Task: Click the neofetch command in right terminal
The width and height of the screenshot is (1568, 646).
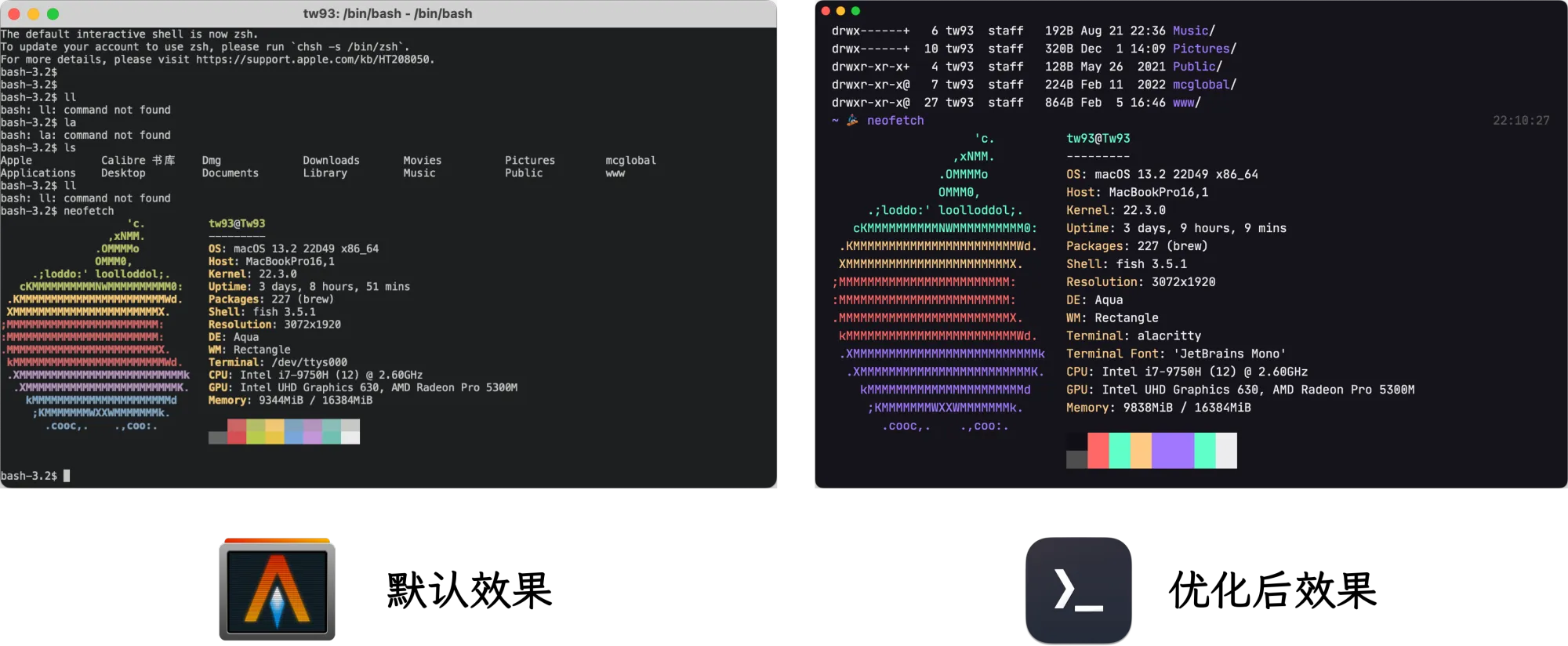Action: click(x=895, y=121)
